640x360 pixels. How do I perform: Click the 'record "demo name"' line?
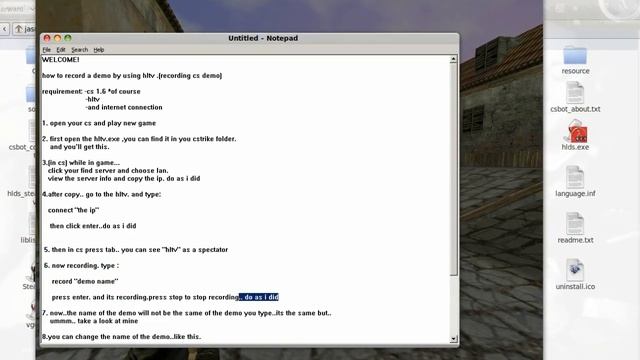[x=85, y=281]
